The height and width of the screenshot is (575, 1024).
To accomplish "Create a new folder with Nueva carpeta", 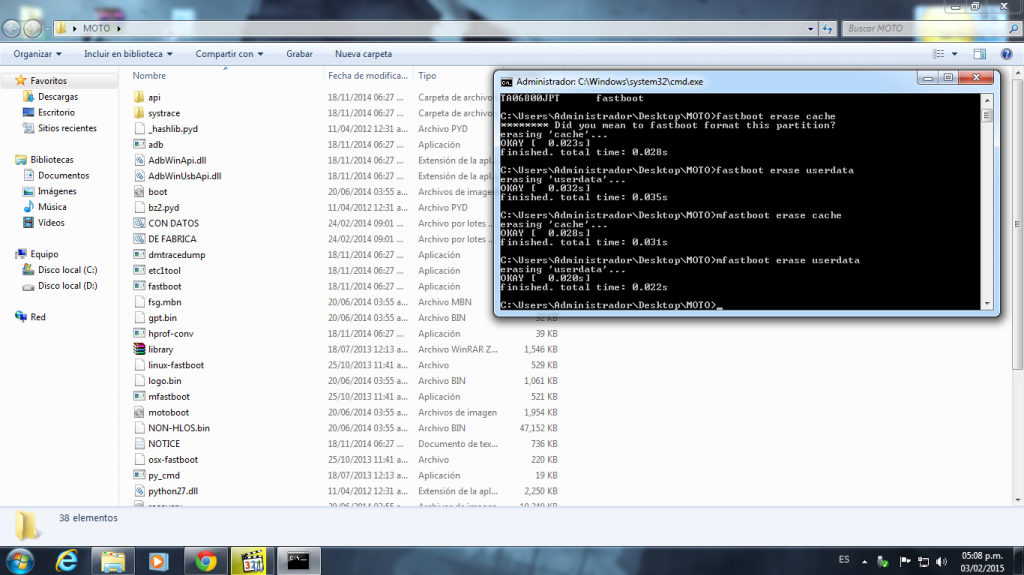I will tap(363, 54).
